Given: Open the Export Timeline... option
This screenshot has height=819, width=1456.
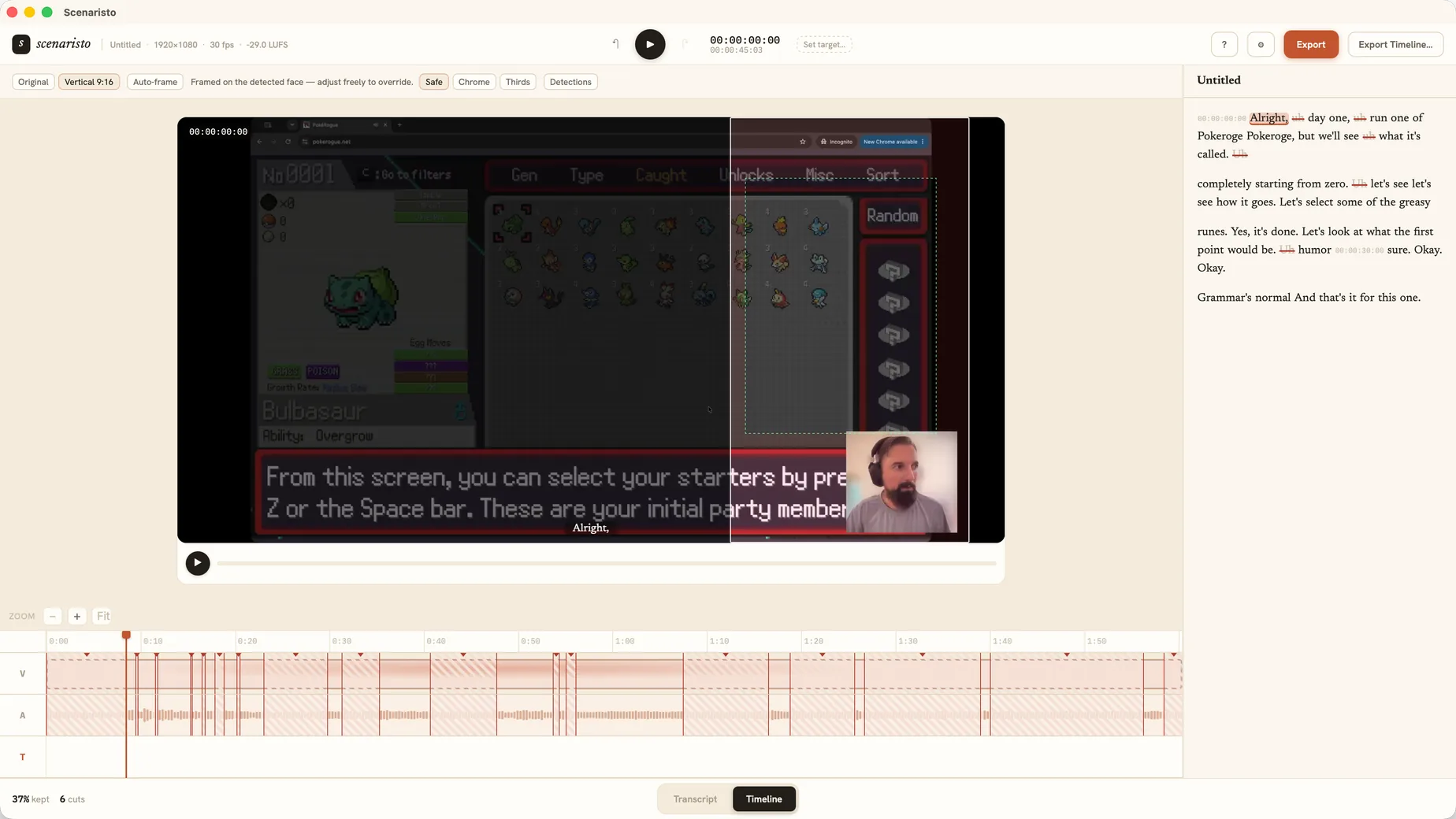Looking at the screenshot, I should point(1395,44).
